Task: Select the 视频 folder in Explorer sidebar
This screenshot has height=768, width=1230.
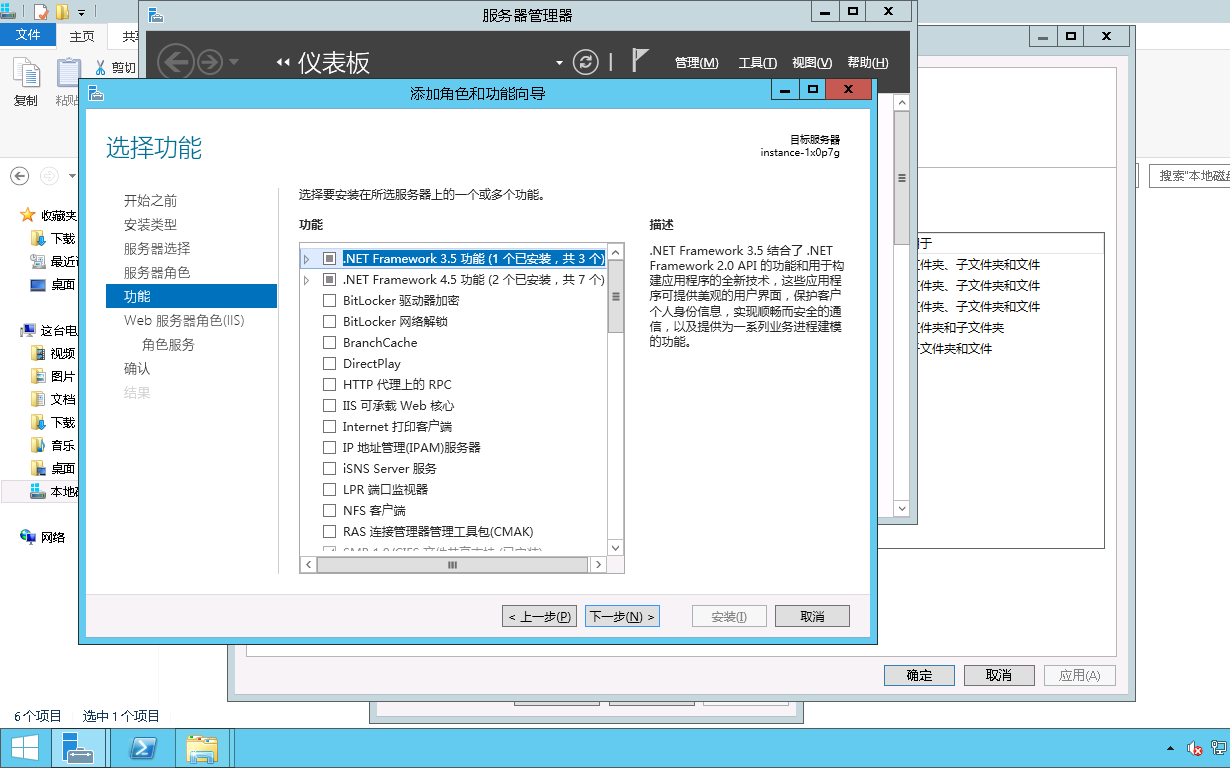Action: pos(53,353)
